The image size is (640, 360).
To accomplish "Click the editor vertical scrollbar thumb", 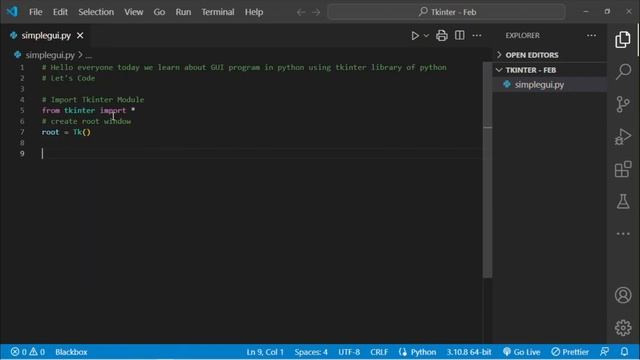I will point(487,169).
